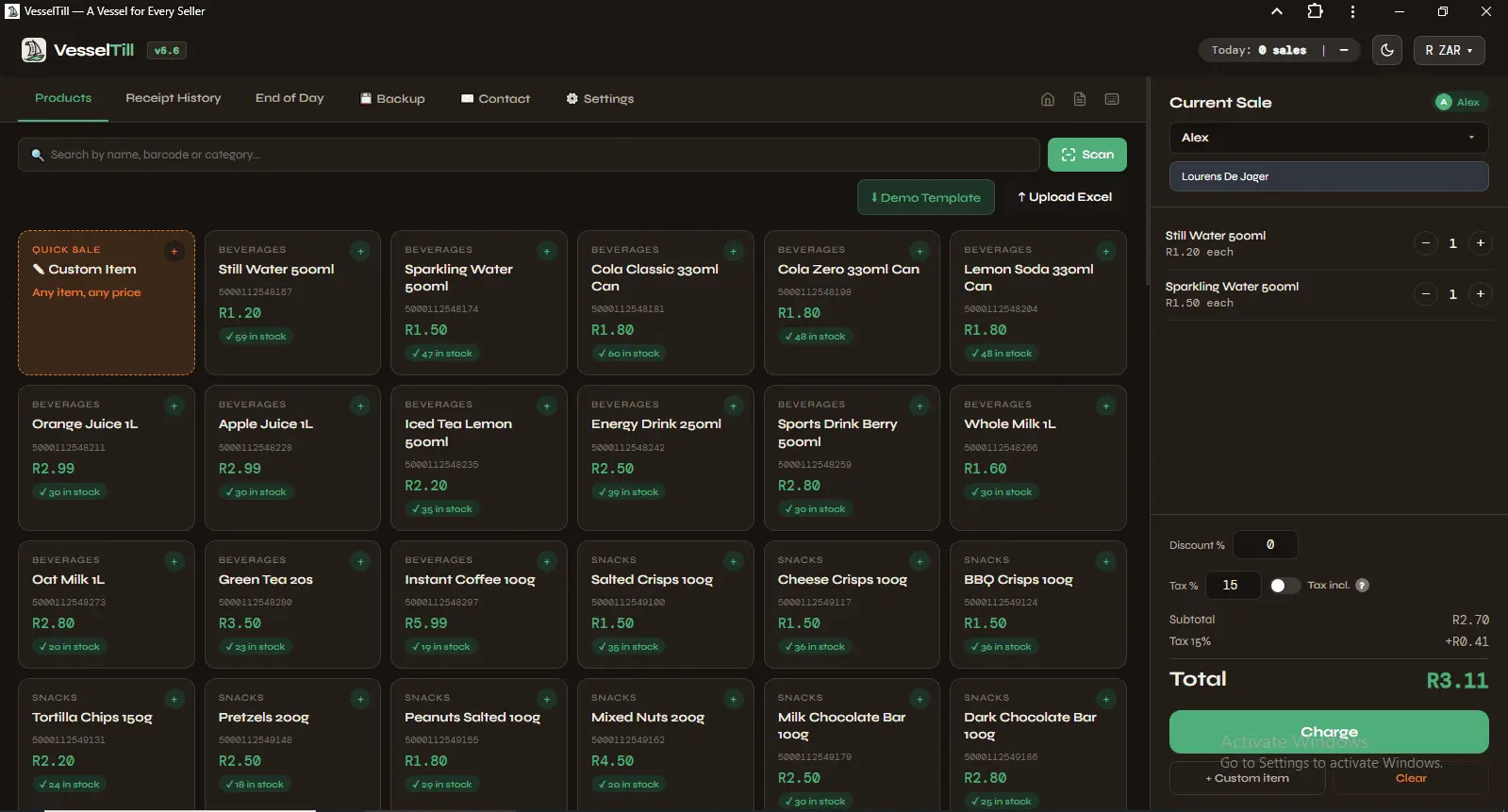This screenshot has height=812, width=1508.
Task: Toggle dark mode with the moon icon
Action: coord(1387,50)
